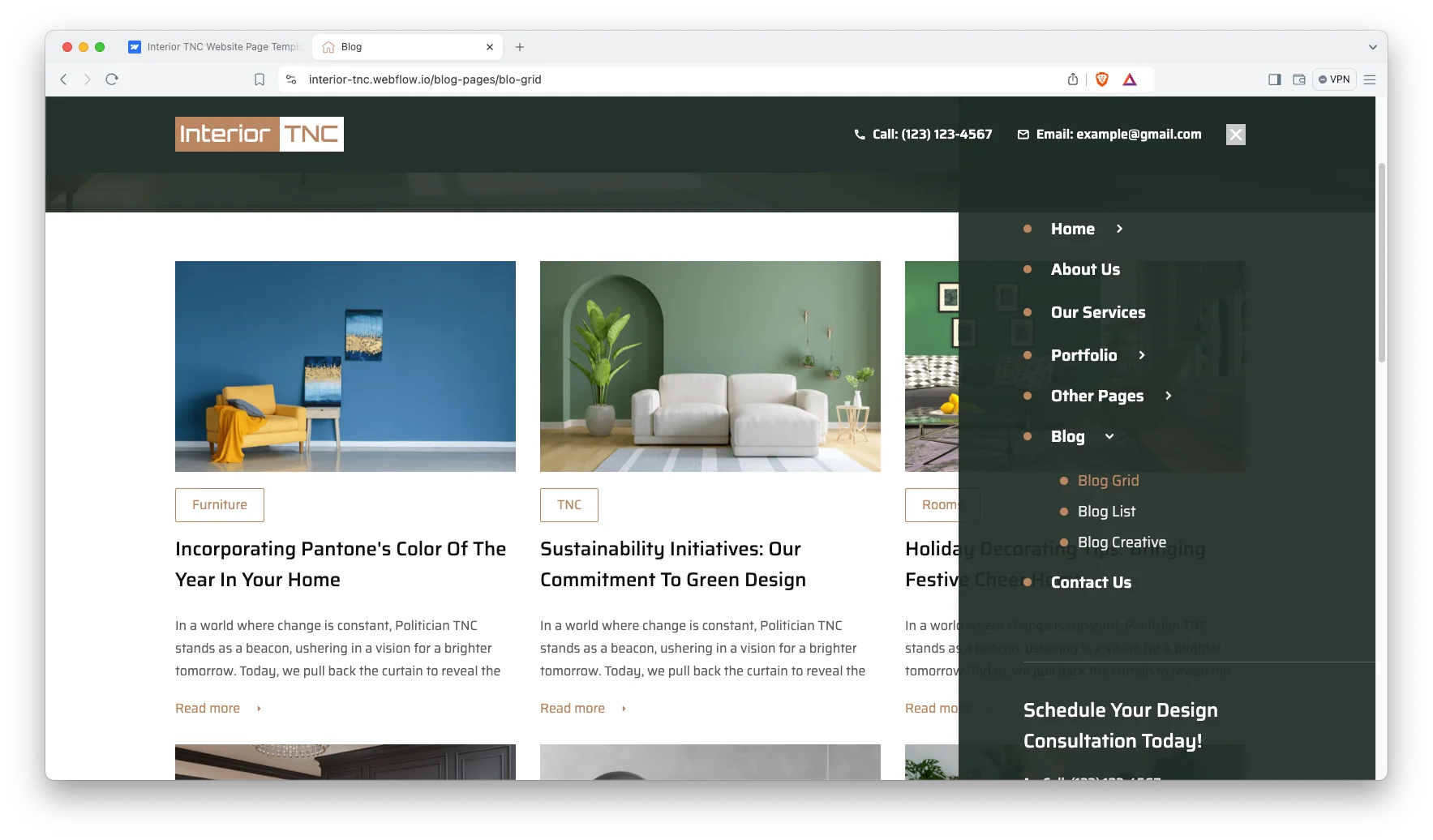Image resolution: width=1433 pixels, height=840 pixels.
Task: Bookmark this page with the bookmark icon
Action: point(260,79)
